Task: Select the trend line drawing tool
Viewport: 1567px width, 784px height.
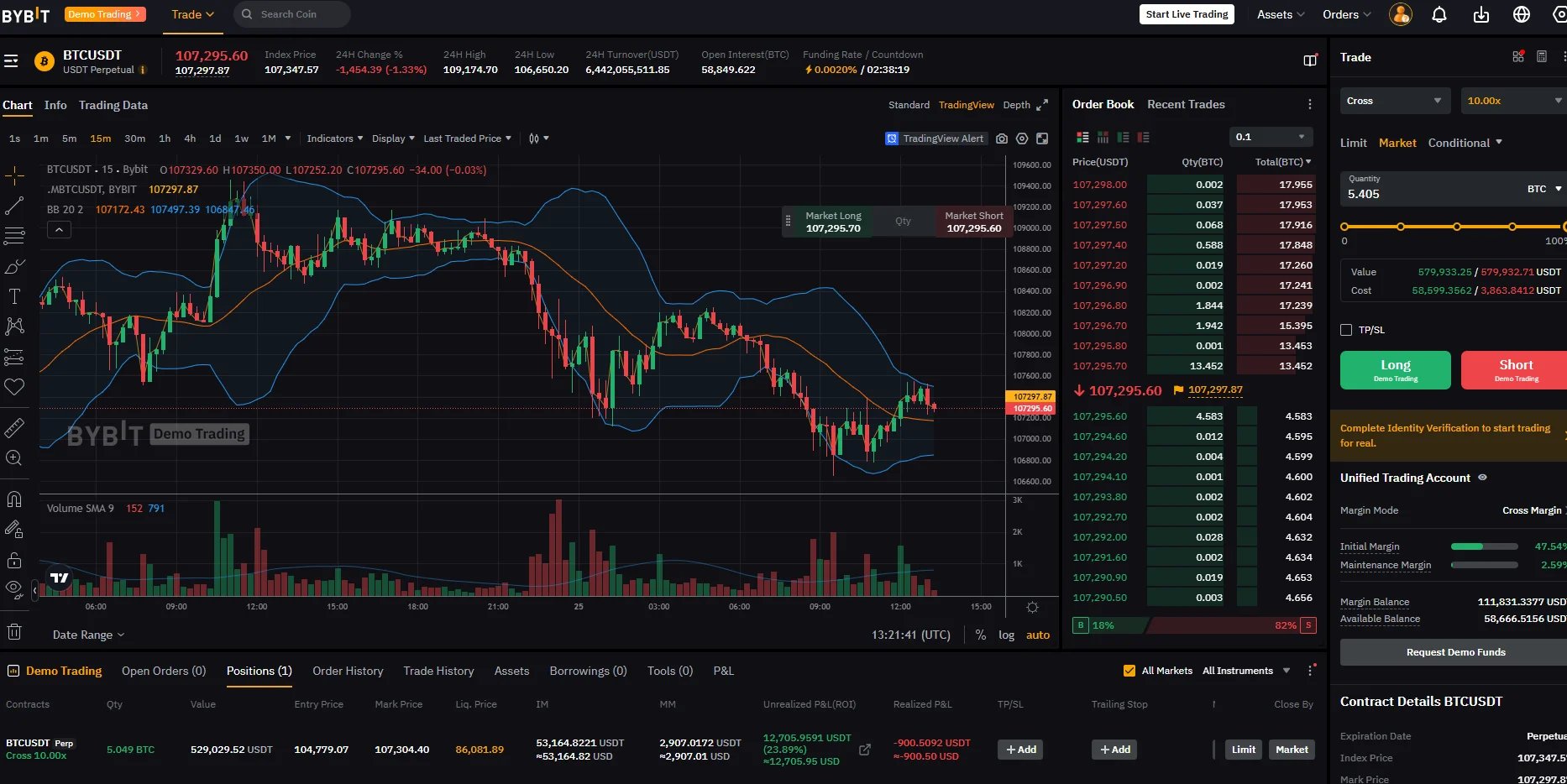Action: (x=14, y=206)
